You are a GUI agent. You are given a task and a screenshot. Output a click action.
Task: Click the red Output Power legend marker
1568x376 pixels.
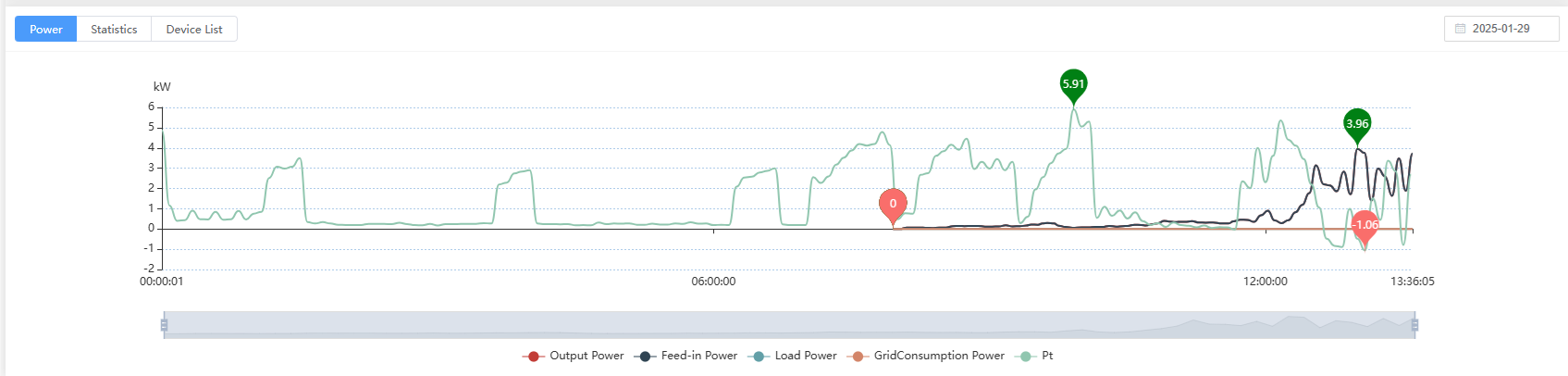pos(533,357)
